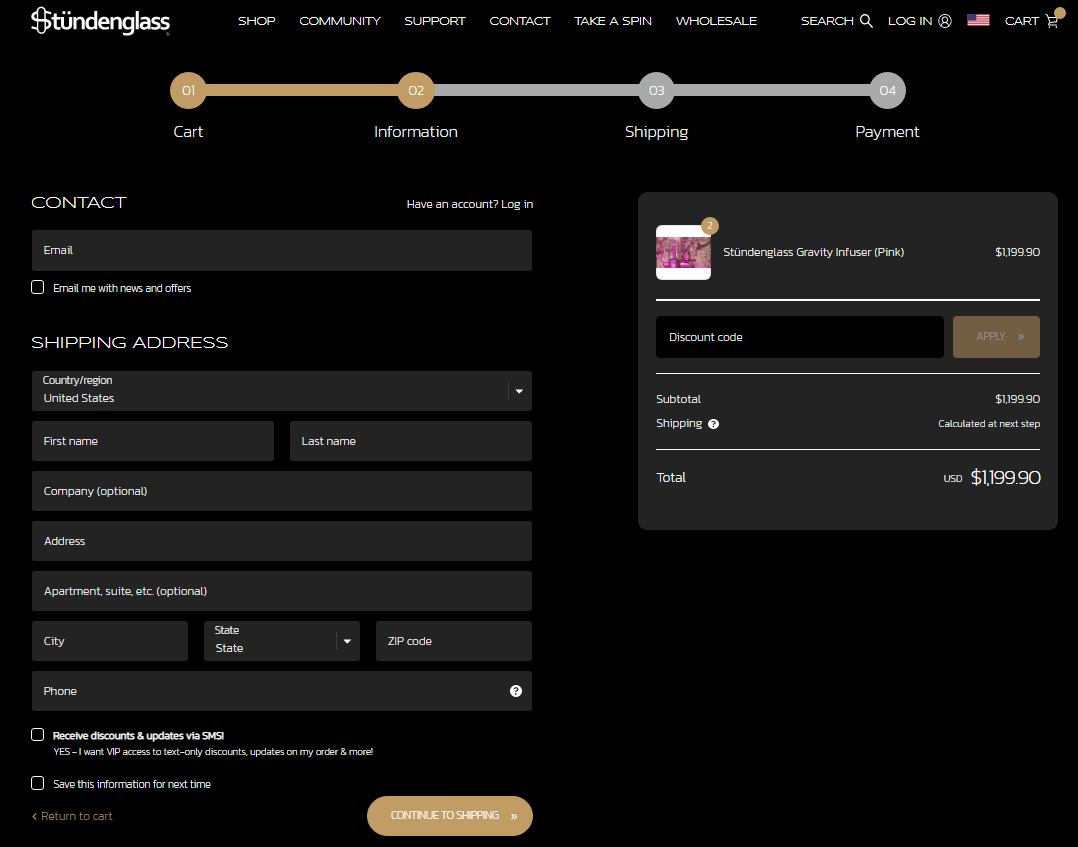Open the Shop menu
Image resolution: width=1078 pixels, height=847 pixels.
(x=256, y=21)
